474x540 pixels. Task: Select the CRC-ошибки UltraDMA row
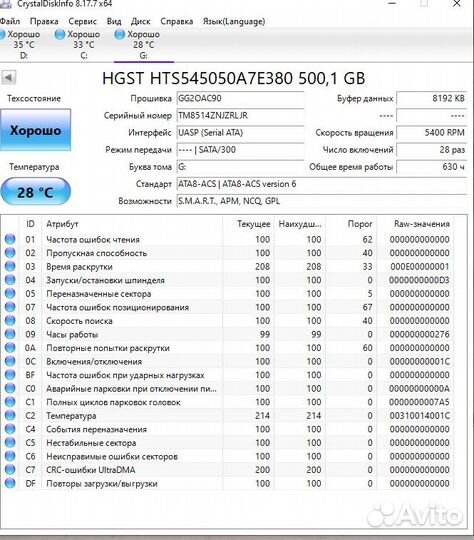coord(227,470)
